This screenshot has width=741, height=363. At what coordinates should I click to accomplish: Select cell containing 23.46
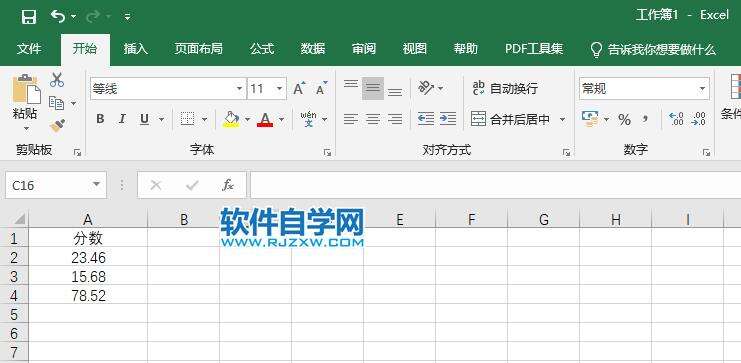[x=88, y=258]
